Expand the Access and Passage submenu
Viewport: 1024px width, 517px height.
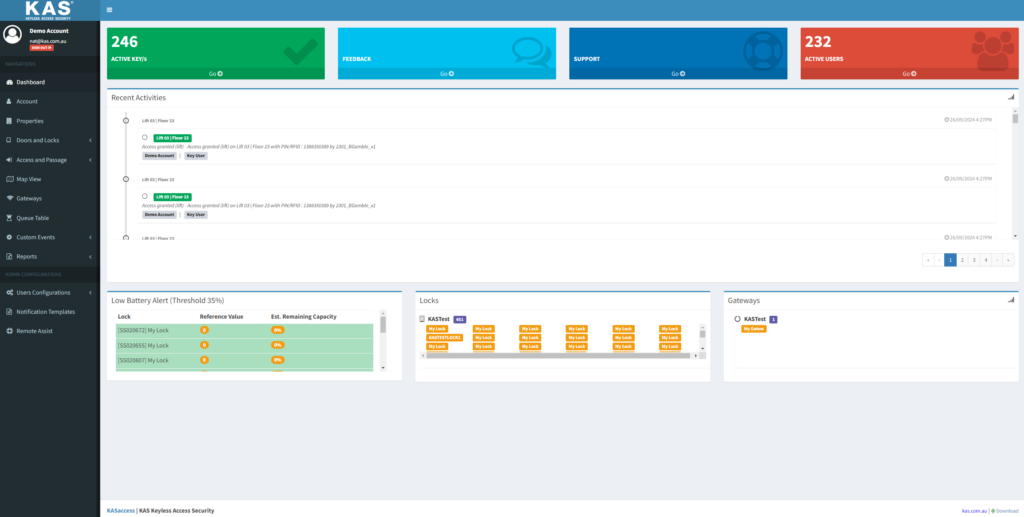pyautogui.click(x=91, y=160)
